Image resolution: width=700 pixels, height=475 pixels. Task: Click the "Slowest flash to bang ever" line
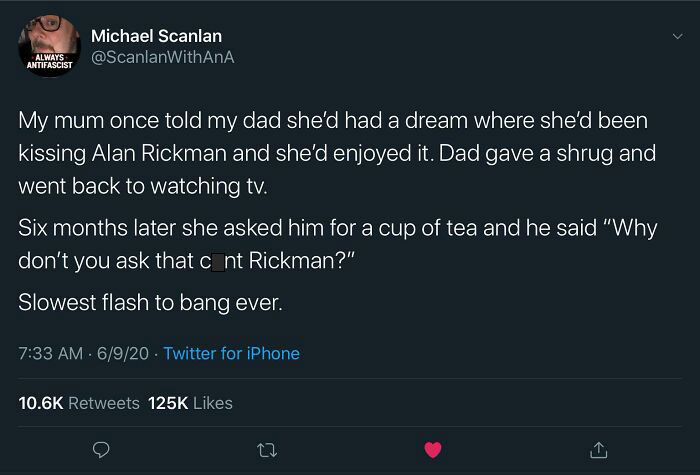click(x=150, y=303)
